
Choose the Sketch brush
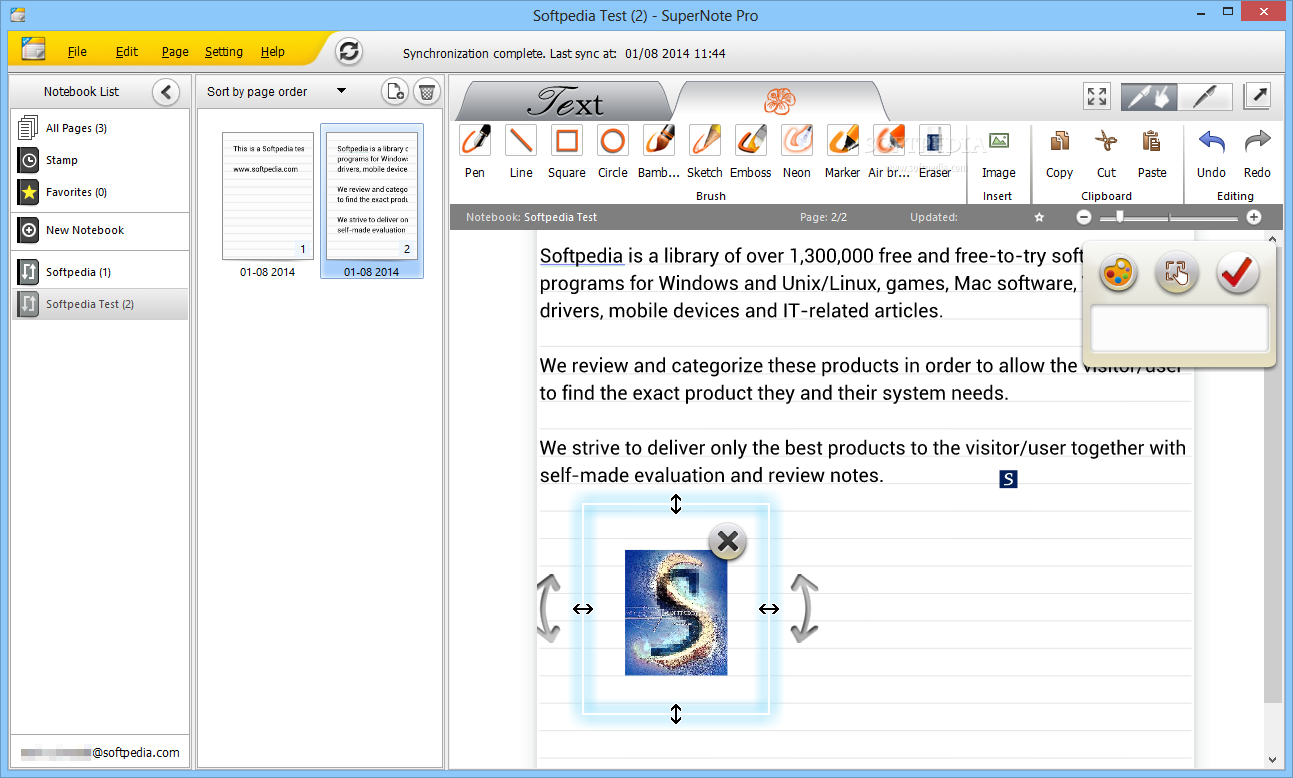(x=705, y=151)
